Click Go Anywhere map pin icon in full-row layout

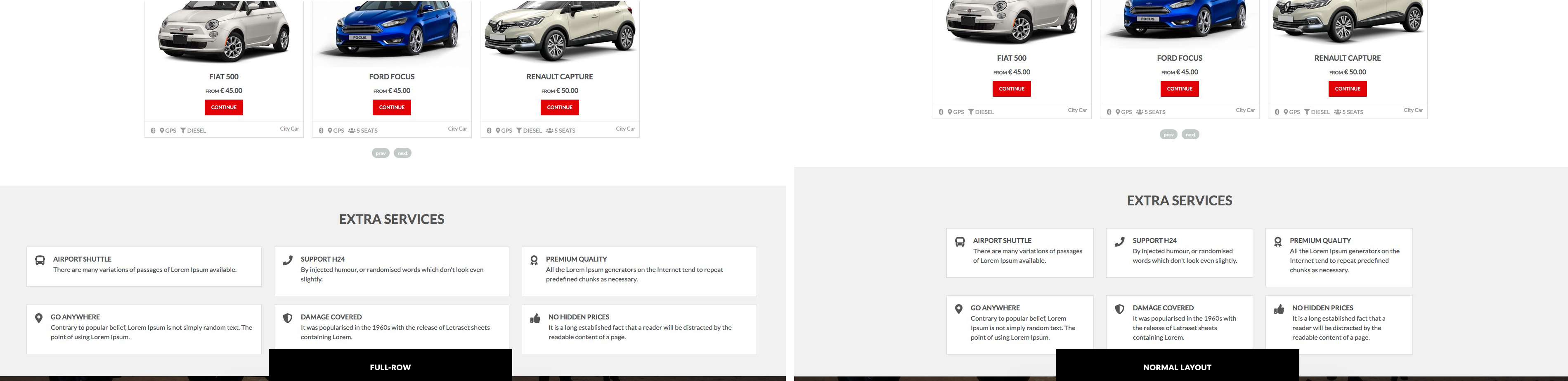click(x=39, y=319)
